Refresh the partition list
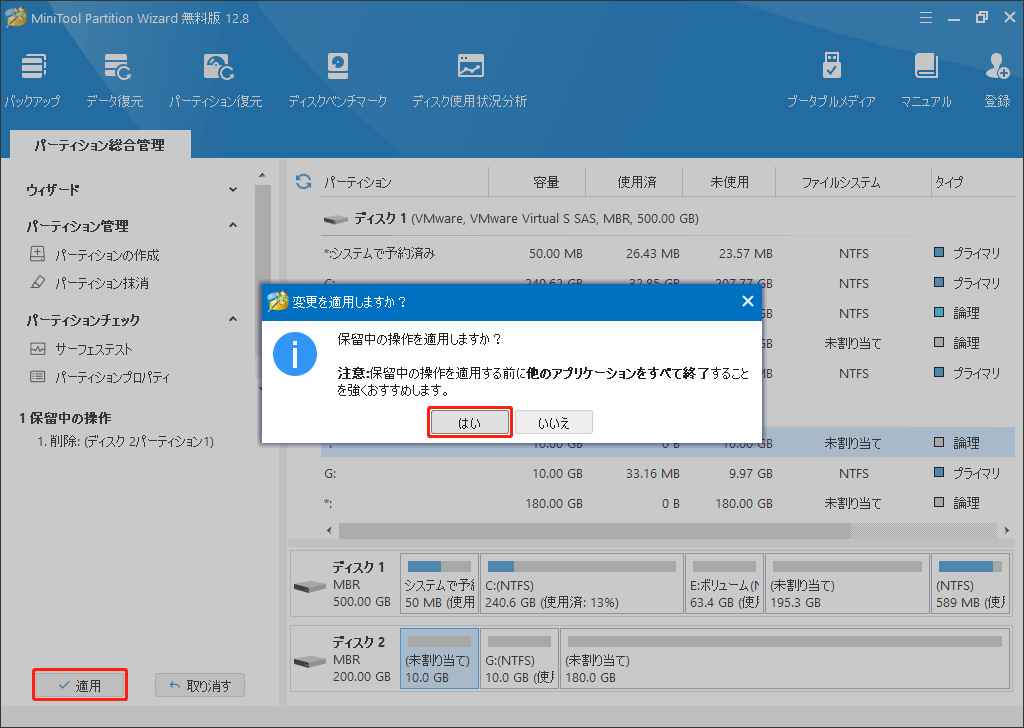The image size is (1024, 728). pyautogui.click(x=304, y=182)
